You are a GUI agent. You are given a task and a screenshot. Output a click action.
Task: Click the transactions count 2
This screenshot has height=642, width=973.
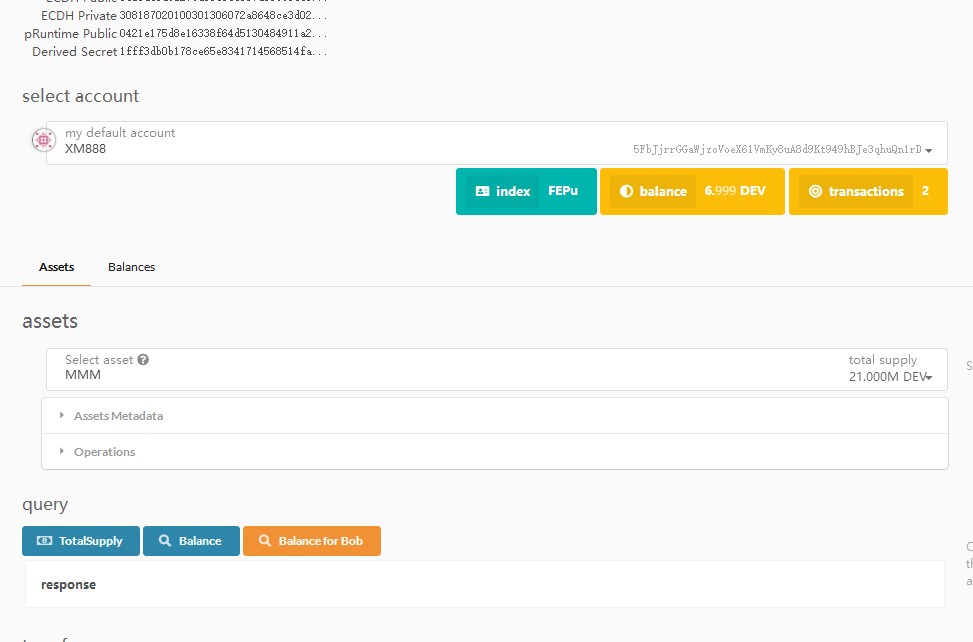click(925, 191)
